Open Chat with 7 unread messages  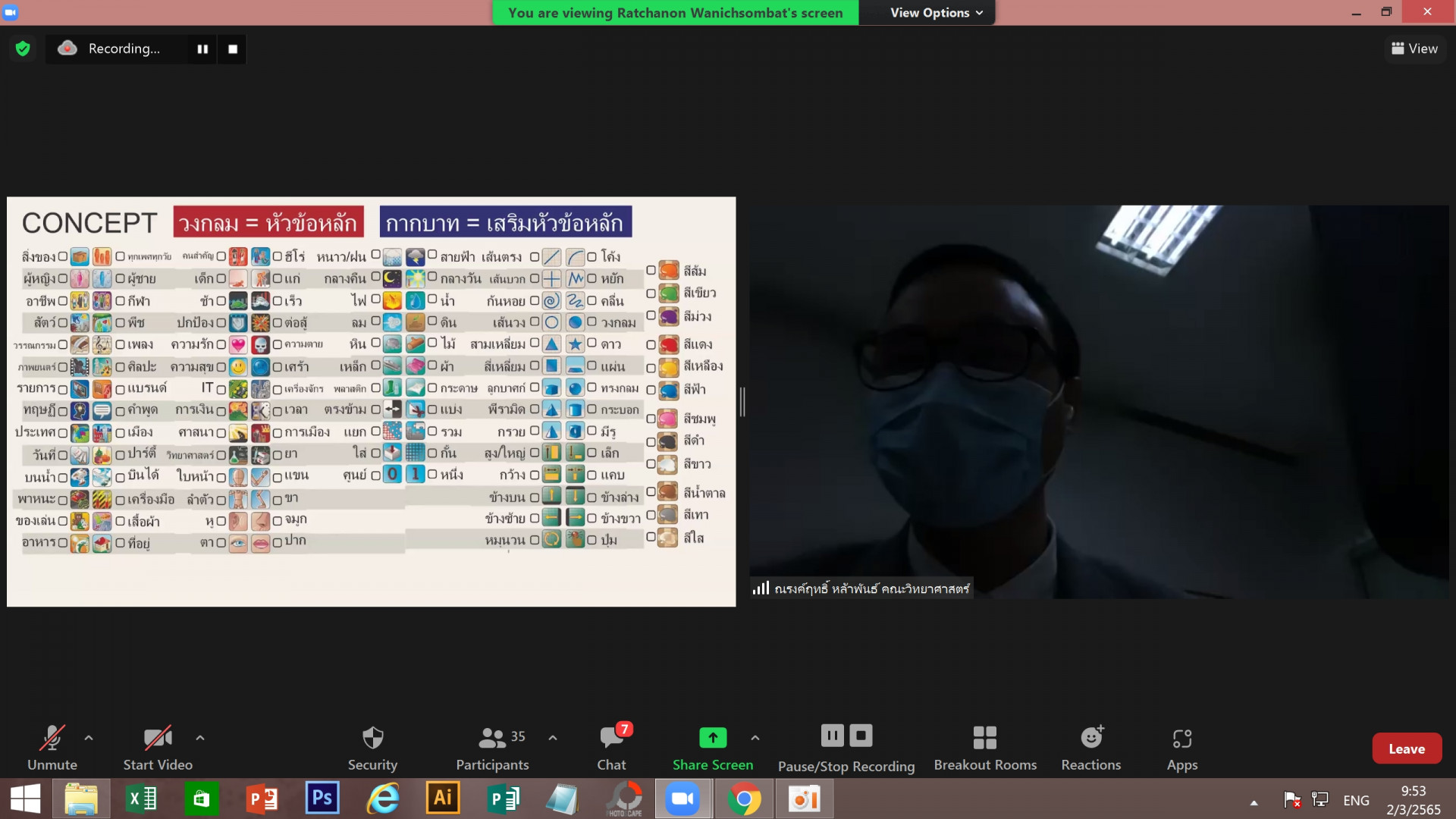(x=611, y=747)
